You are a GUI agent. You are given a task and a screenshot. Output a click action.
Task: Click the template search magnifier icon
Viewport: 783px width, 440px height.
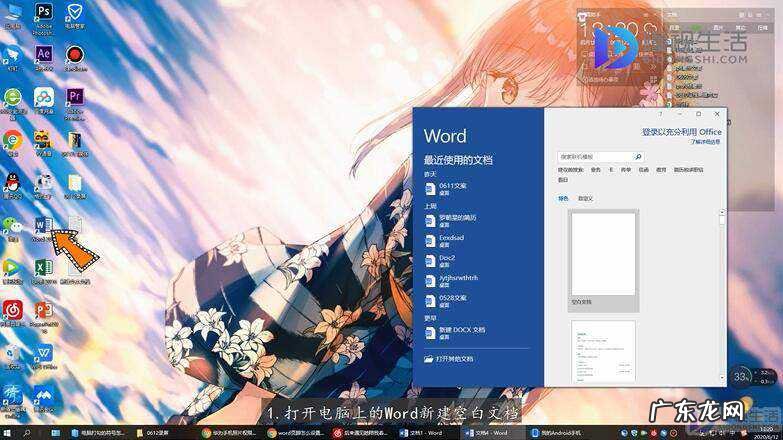638,157
